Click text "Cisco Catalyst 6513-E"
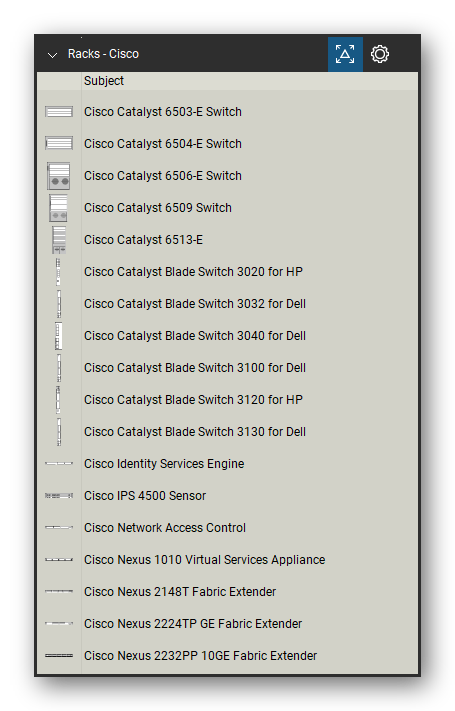This screenshot has height=711, width=455. click(143, 240)
